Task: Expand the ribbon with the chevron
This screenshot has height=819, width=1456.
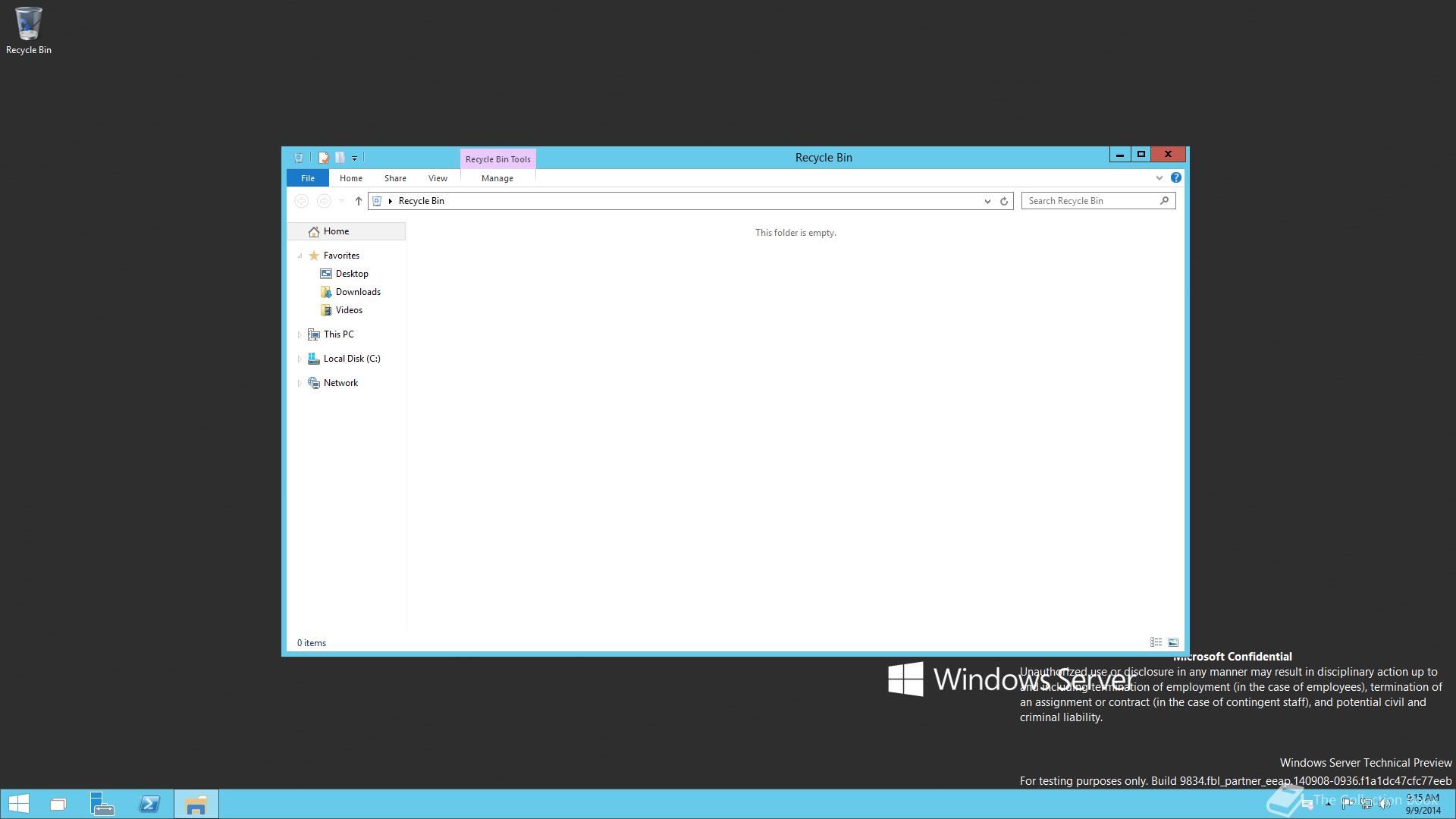Action: click(1159, 178)
